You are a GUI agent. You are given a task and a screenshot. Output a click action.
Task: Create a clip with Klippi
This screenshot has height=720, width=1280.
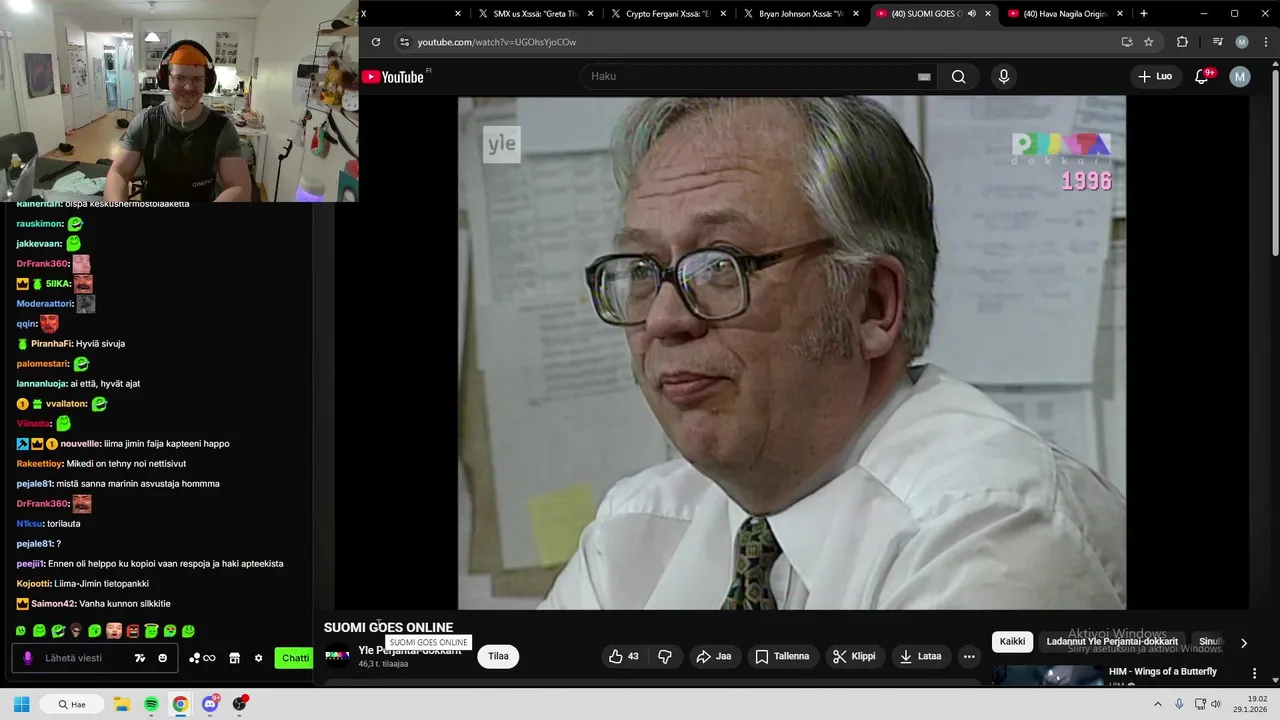click(x=854, y=656)
